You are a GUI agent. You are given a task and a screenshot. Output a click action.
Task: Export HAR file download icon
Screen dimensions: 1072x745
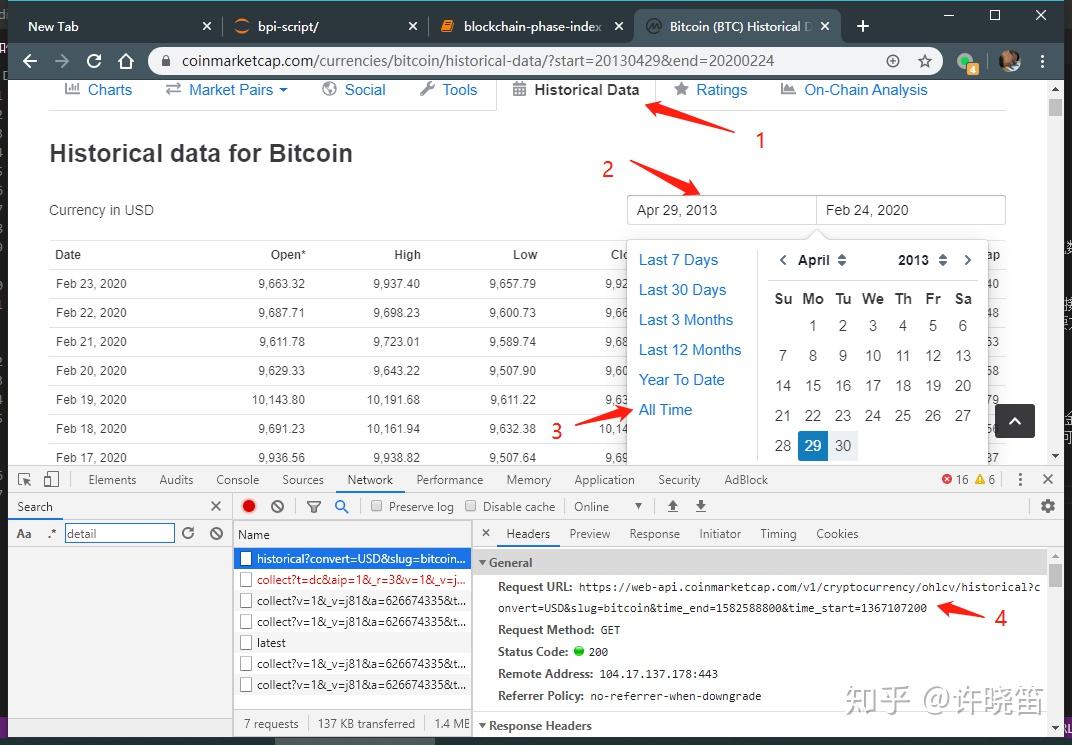pos(701,506)
